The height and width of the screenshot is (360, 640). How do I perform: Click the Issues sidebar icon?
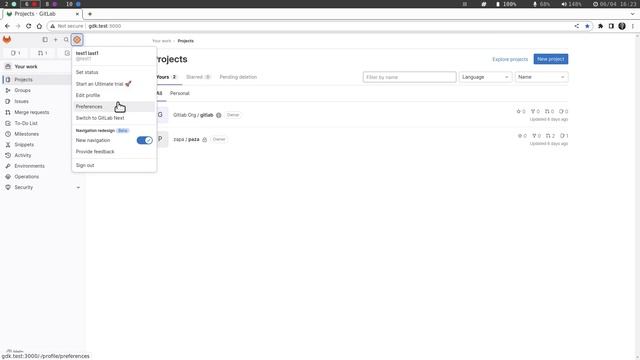click(8, 101)
